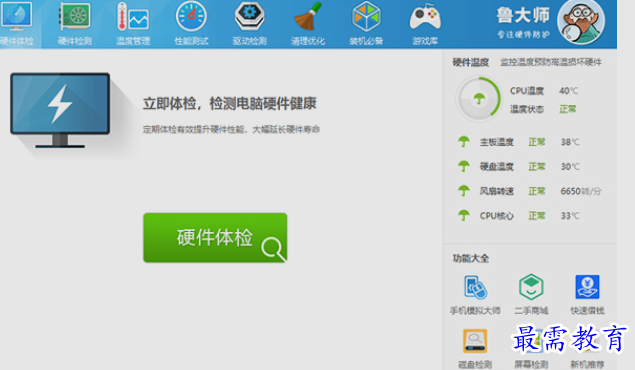This screenshot has height=370, width=635.
Task: Click the 风扇转速 umbrella icon
Action: (464, 191)
